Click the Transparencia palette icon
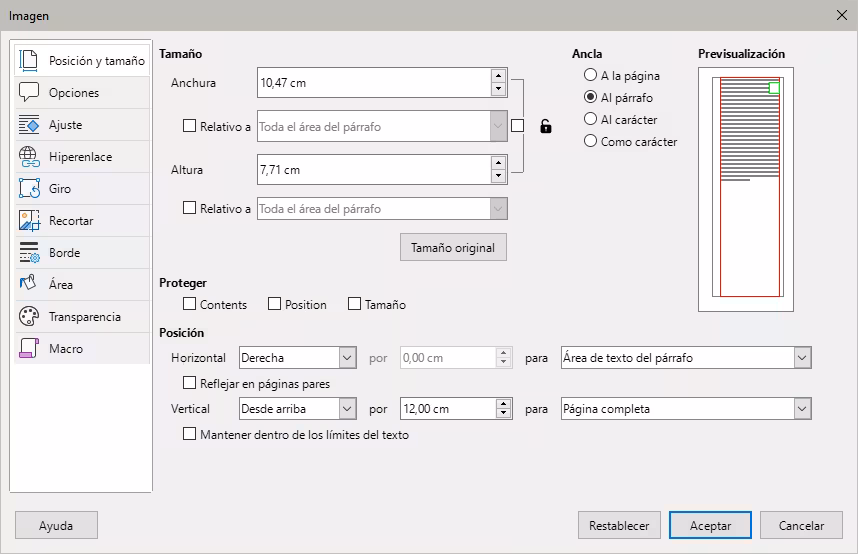Screen dimensions: 858x554 29,317
